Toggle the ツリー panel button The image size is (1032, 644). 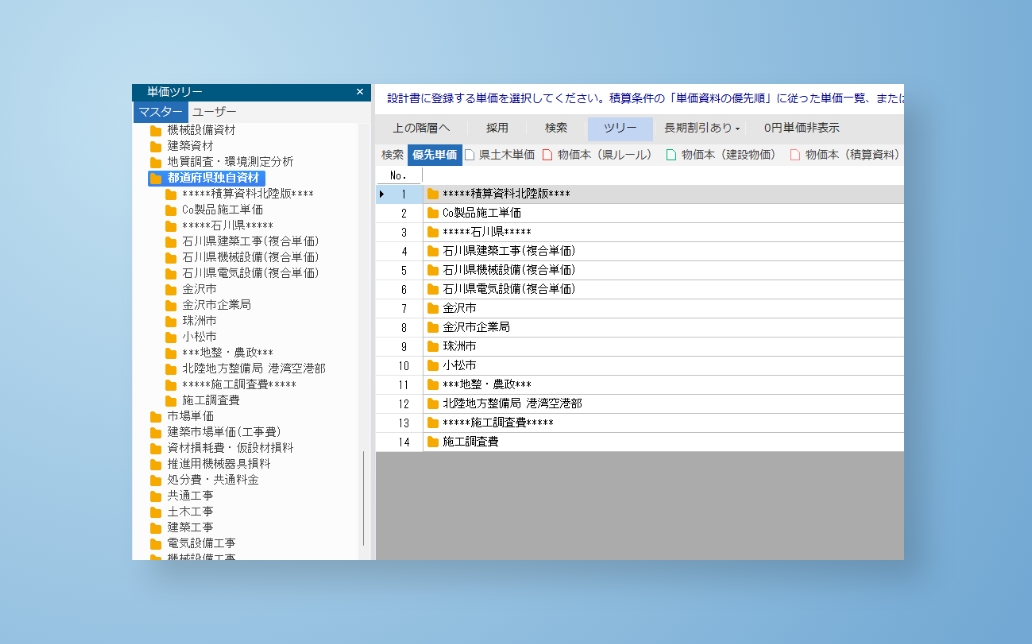[619, 128]
